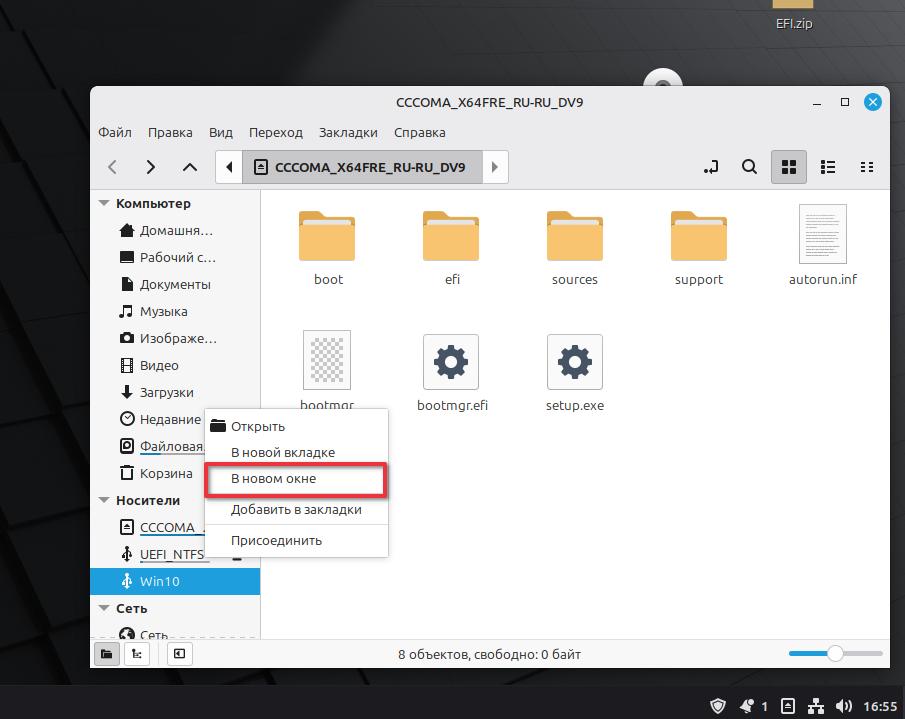Click the network icon in system tray

click(815, 706)
